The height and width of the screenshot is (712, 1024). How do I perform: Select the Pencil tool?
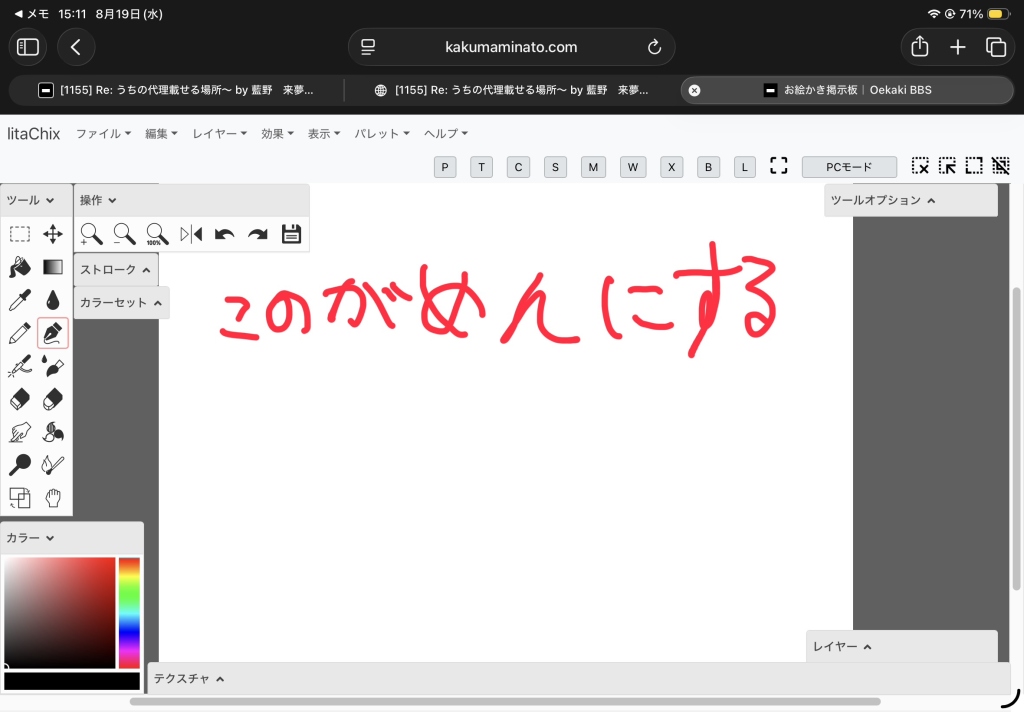tap(20, 333)
